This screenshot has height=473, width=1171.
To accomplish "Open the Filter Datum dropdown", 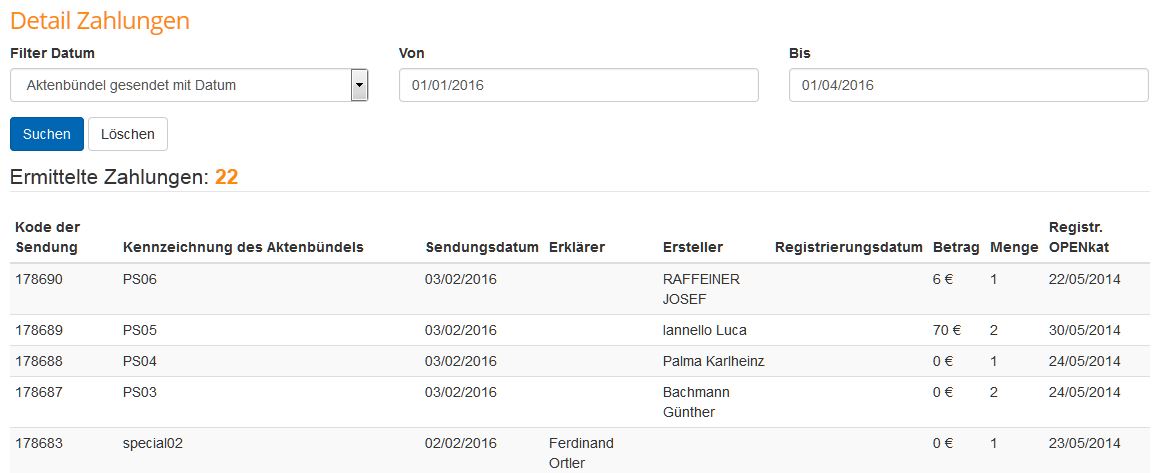I will click(x=189, y=85).
